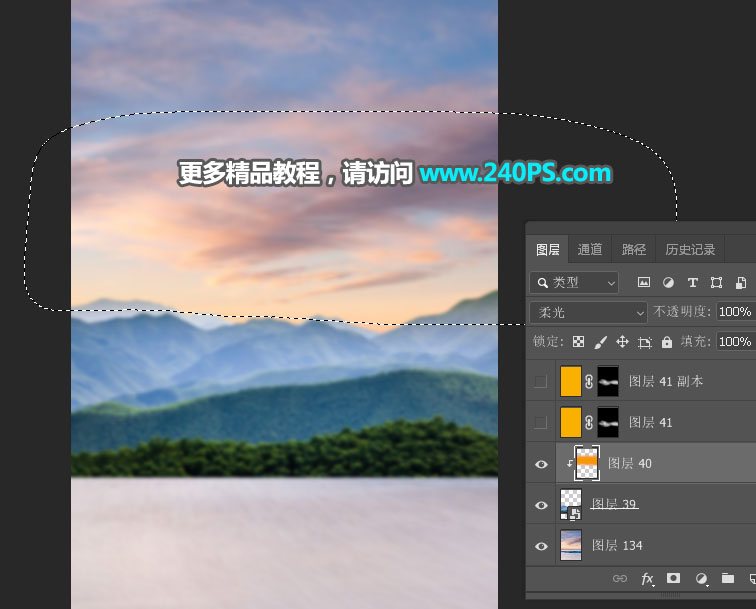
Task: Select layer named 图层 41
Action: (650, 422)
